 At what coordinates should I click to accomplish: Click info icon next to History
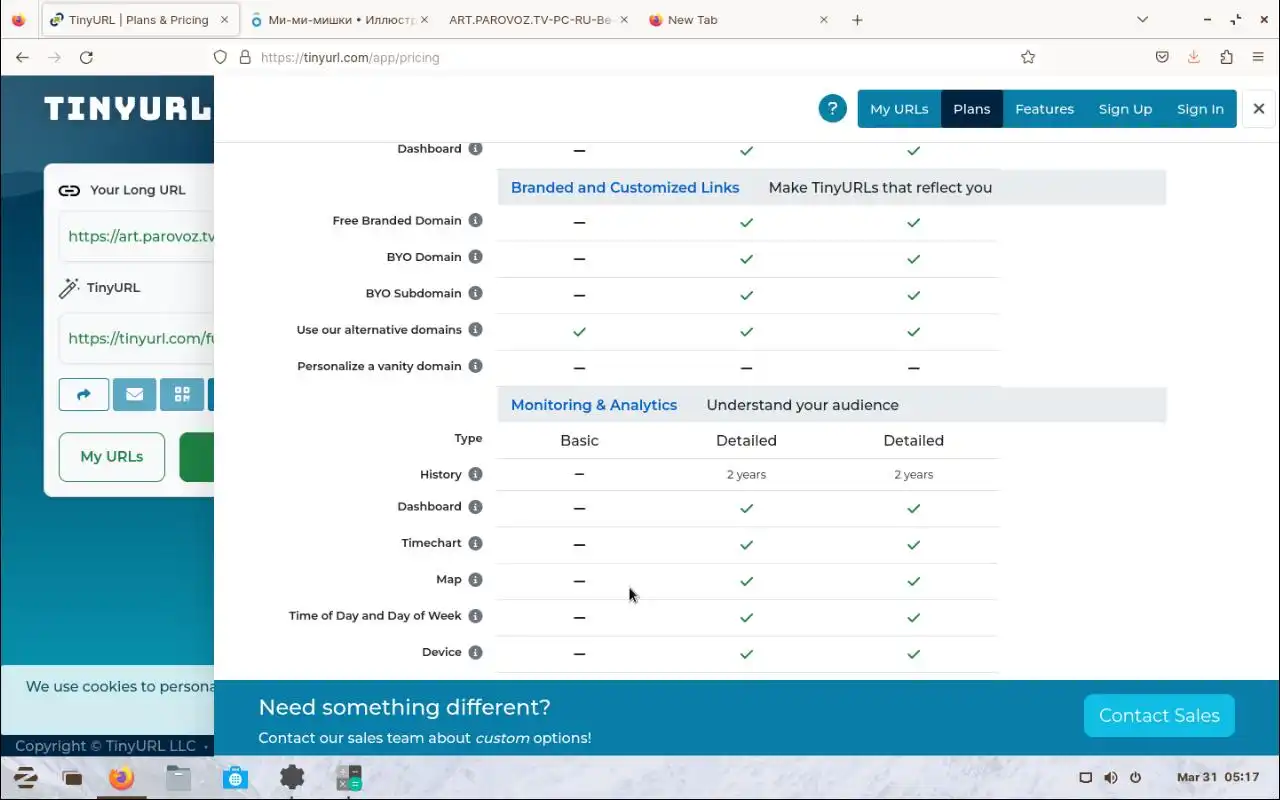476,475
